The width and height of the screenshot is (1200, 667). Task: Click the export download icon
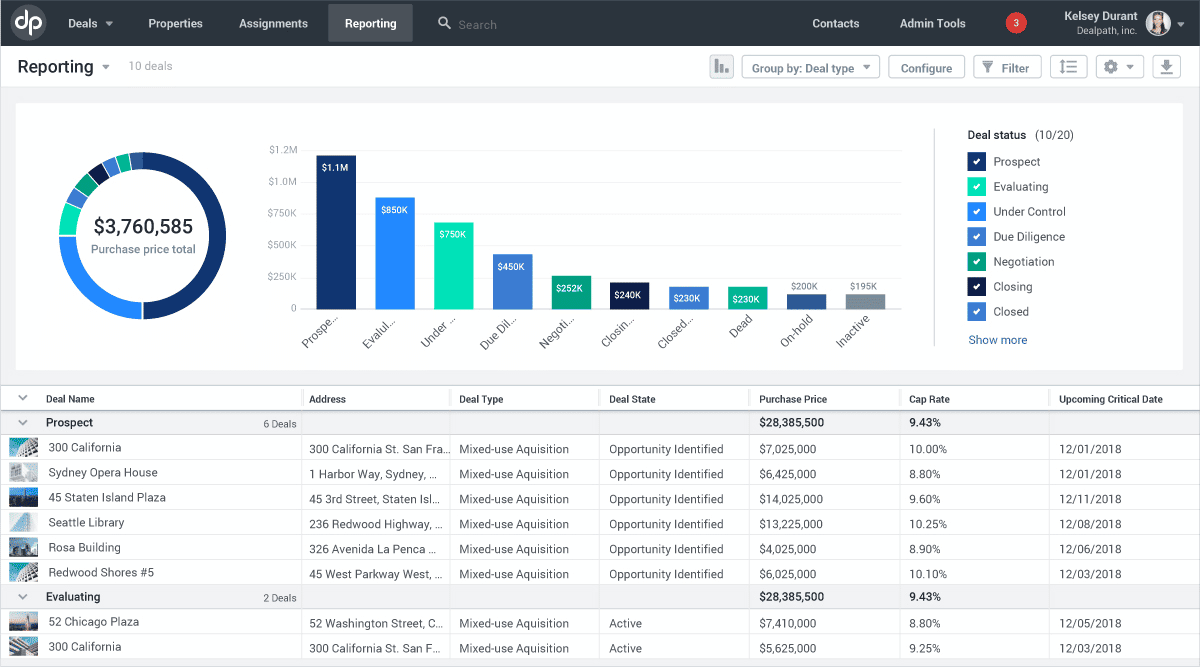pyautogui.click(x=1165, y=67)
